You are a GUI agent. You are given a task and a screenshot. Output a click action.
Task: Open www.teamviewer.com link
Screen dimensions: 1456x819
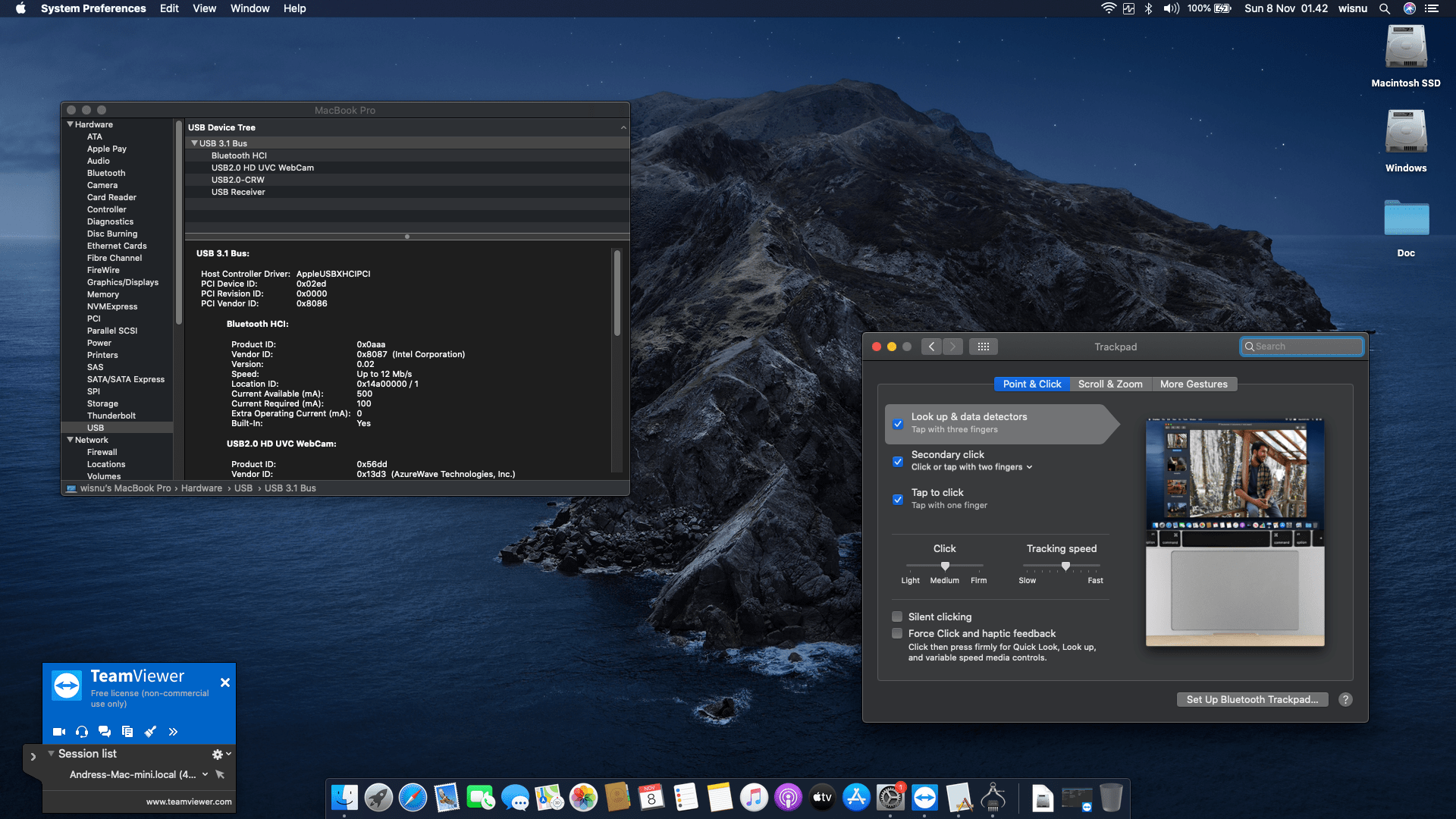click(x=188, y=801)
